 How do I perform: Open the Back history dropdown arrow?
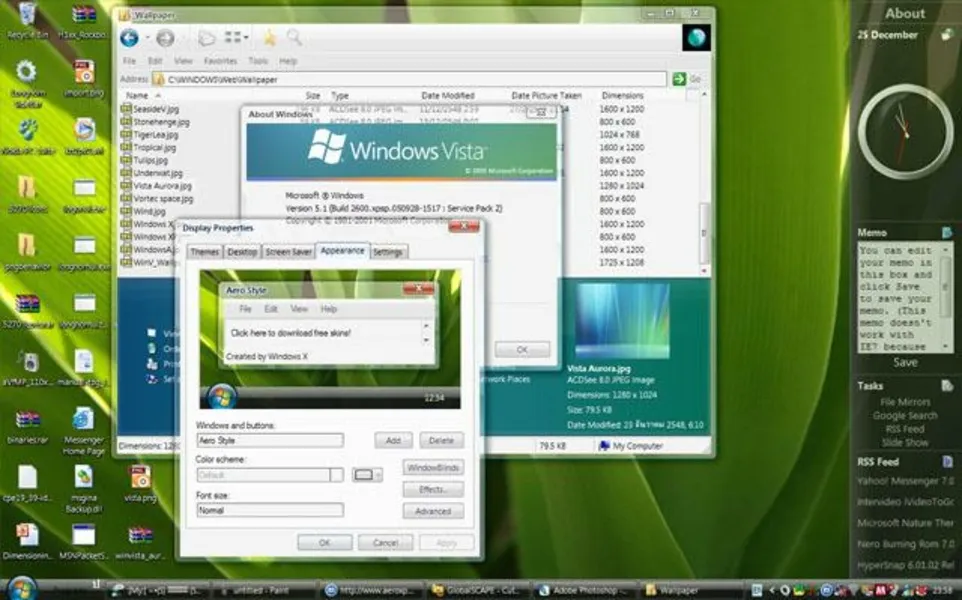[x=147, y=38]
